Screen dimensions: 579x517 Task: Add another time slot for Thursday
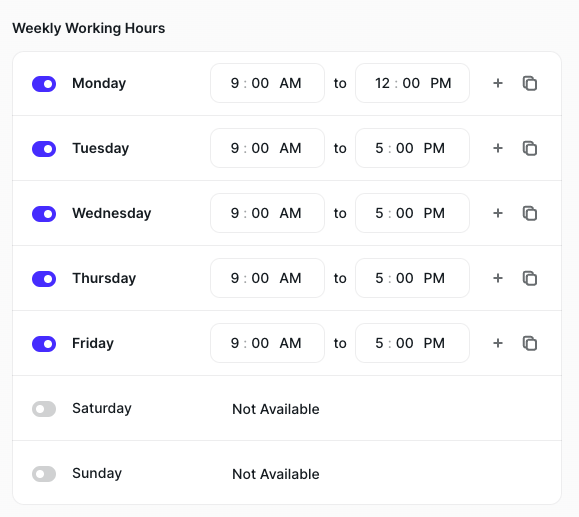pyautogui.click(x=498, y=278)
